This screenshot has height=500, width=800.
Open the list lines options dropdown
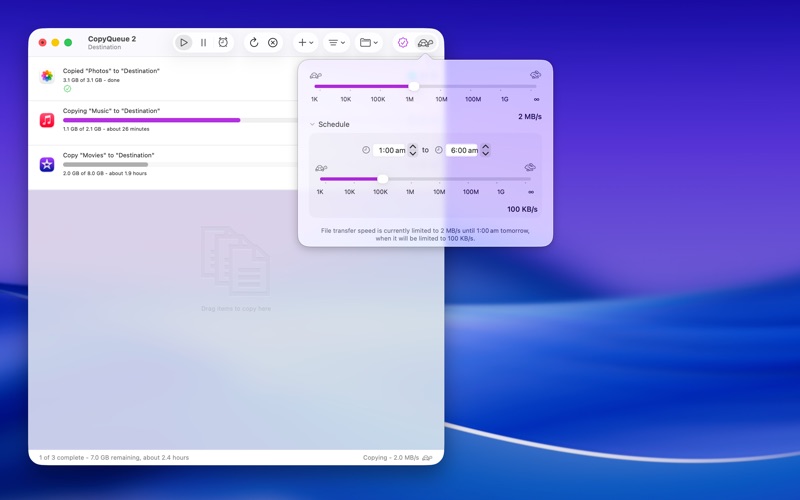point(337,42)
